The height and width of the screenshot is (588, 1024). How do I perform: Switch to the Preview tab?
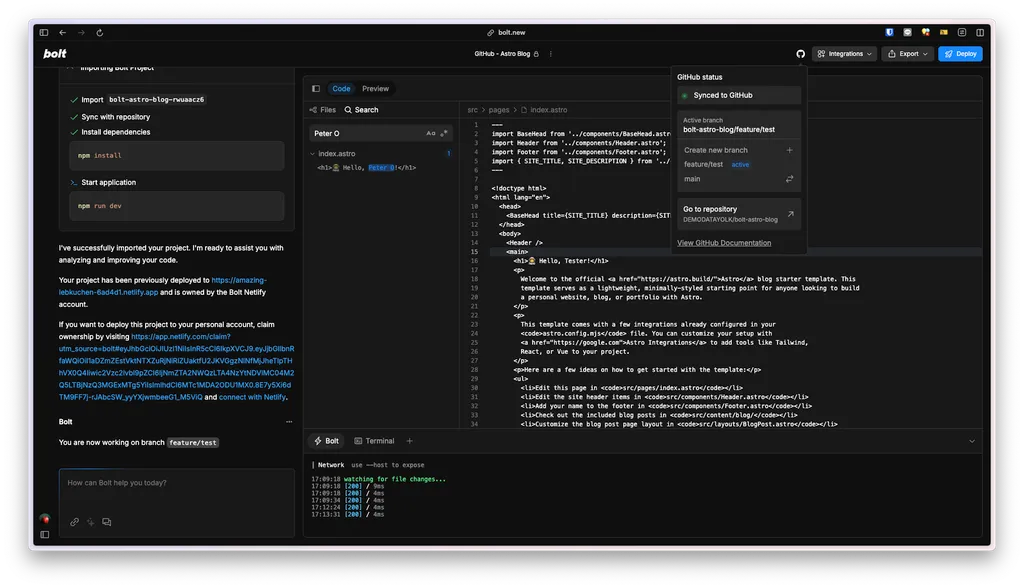[x=376, y=89]
